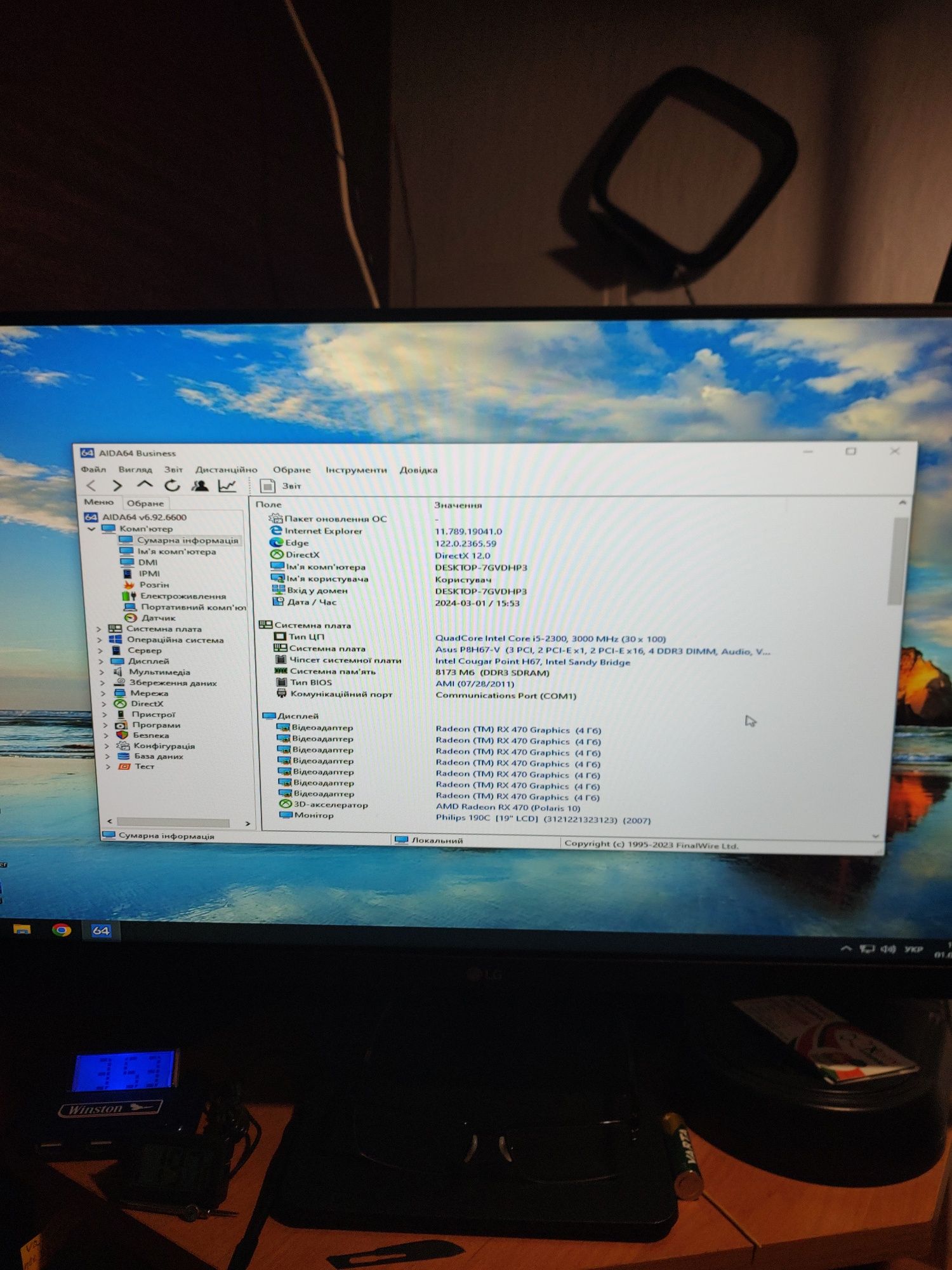The width and height of the screenshot is (952, 1270).
Task: Click the База даних tree icon
Action: click(x=124, y=756)
